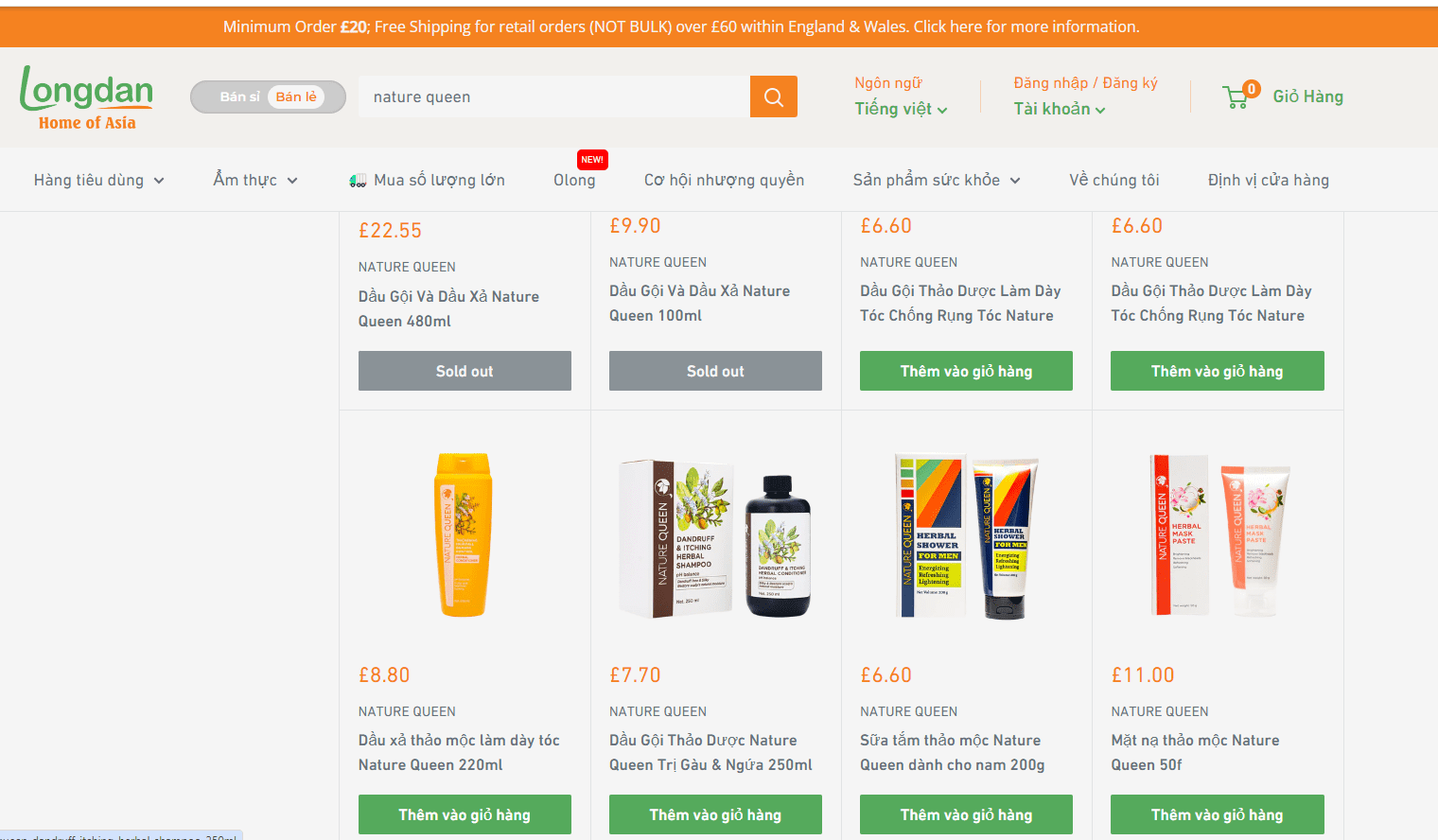Click the search field containing nature queen
This screenshot has height=840, width=1438.
tap(554, 96)
